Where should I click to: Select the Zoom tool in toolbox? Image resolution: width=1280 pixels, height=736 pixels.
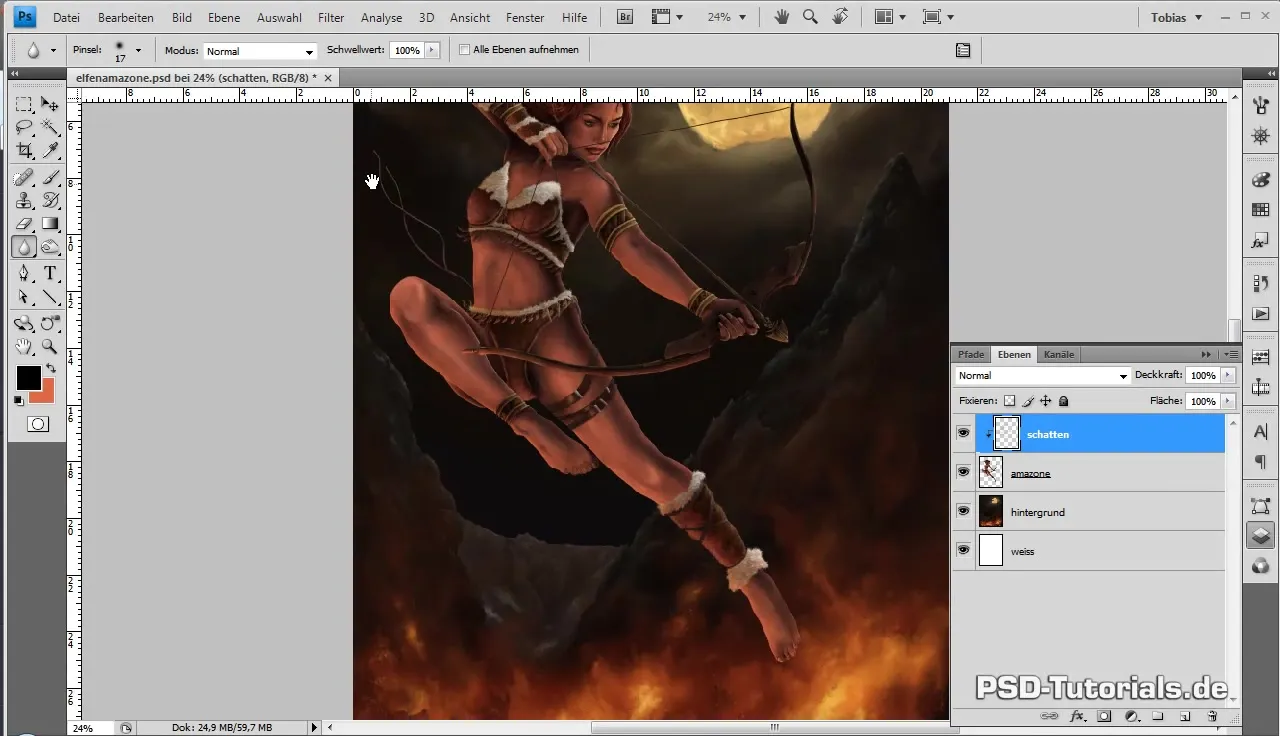[x=50, y=346]
